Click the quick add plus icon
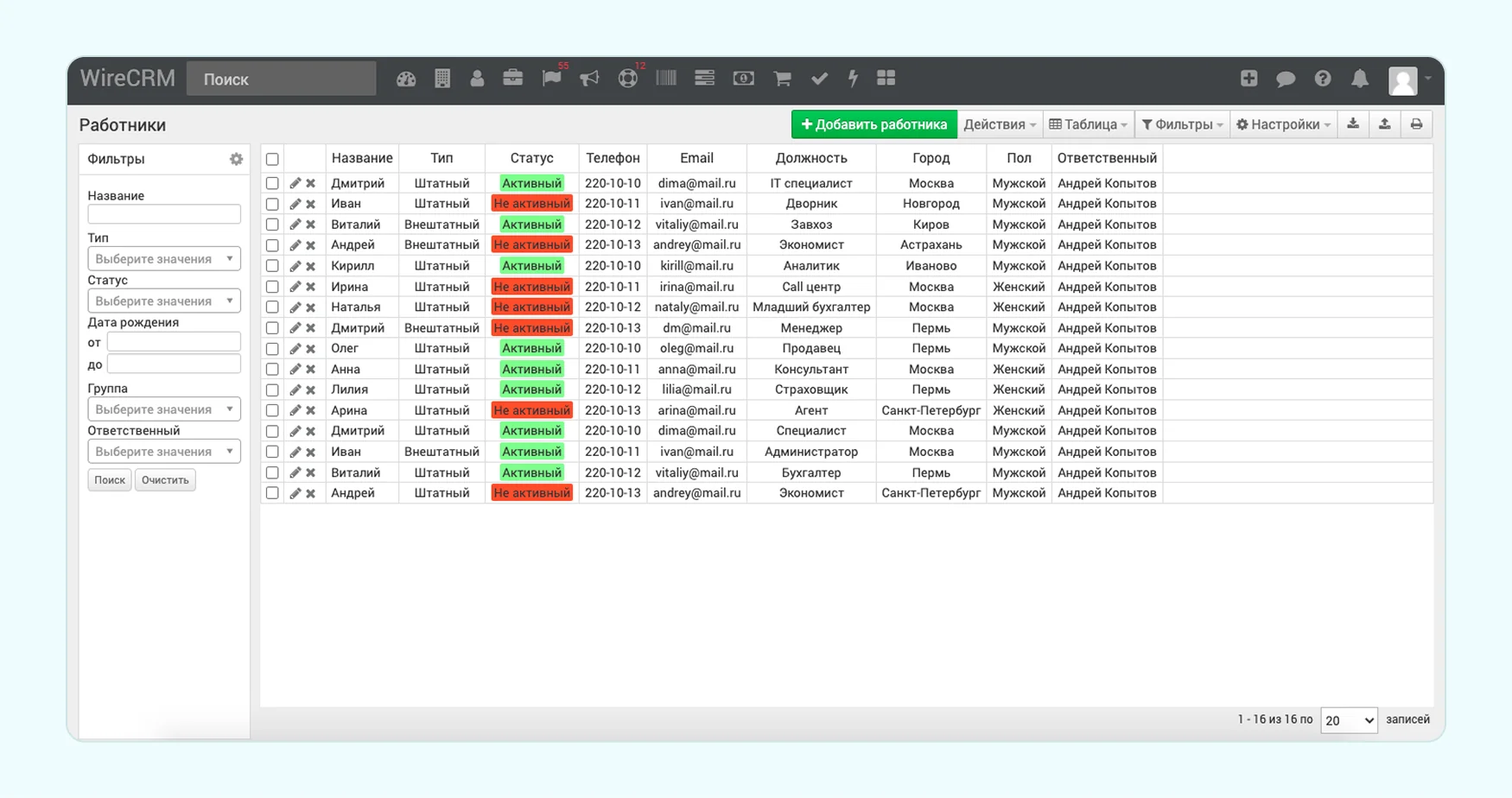This screenshot has height=798, width=1512. tap(1248, 79)
